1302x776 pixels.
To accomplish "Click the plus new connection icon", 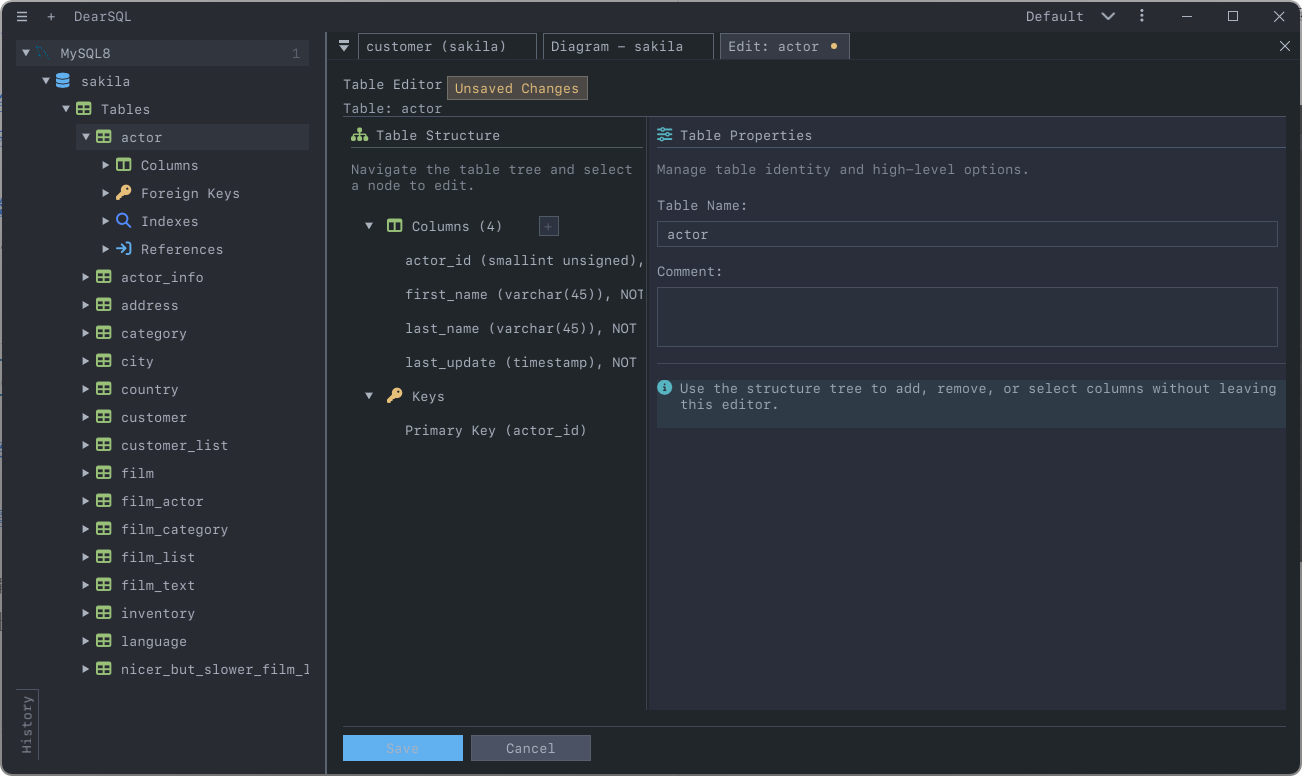I will click(51, 17).
